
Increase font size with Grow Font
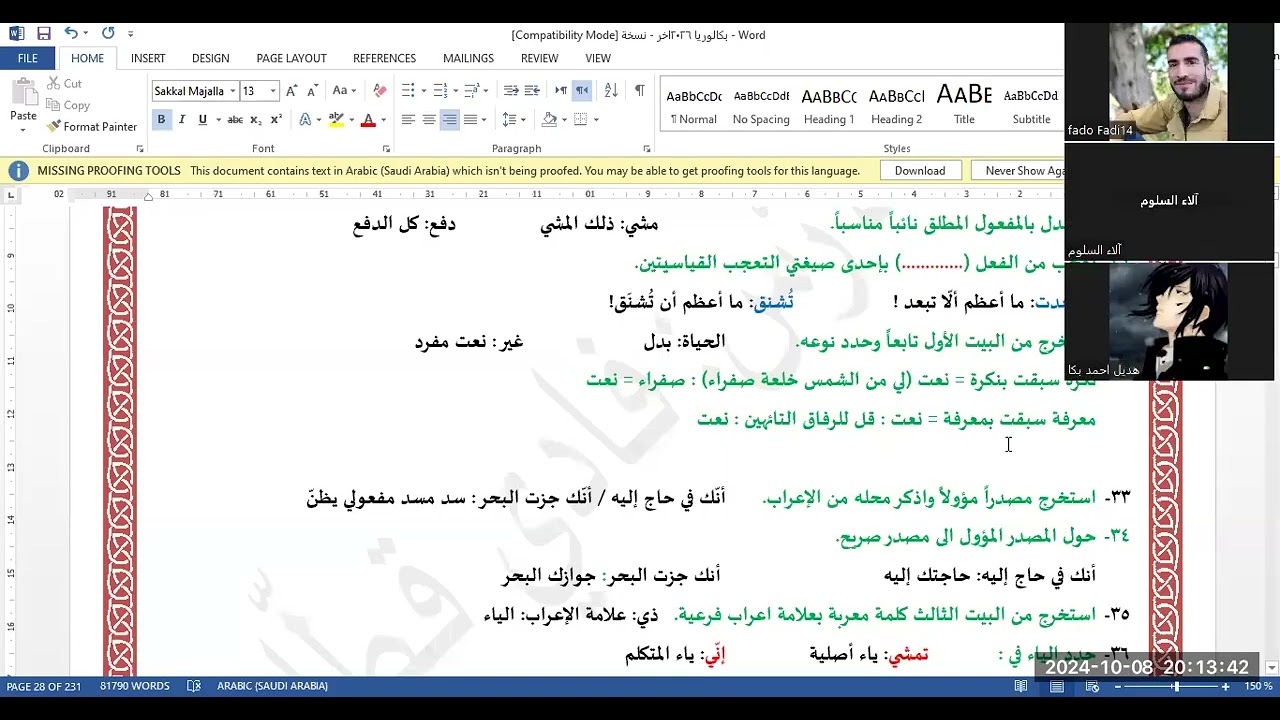coord(292,91)
